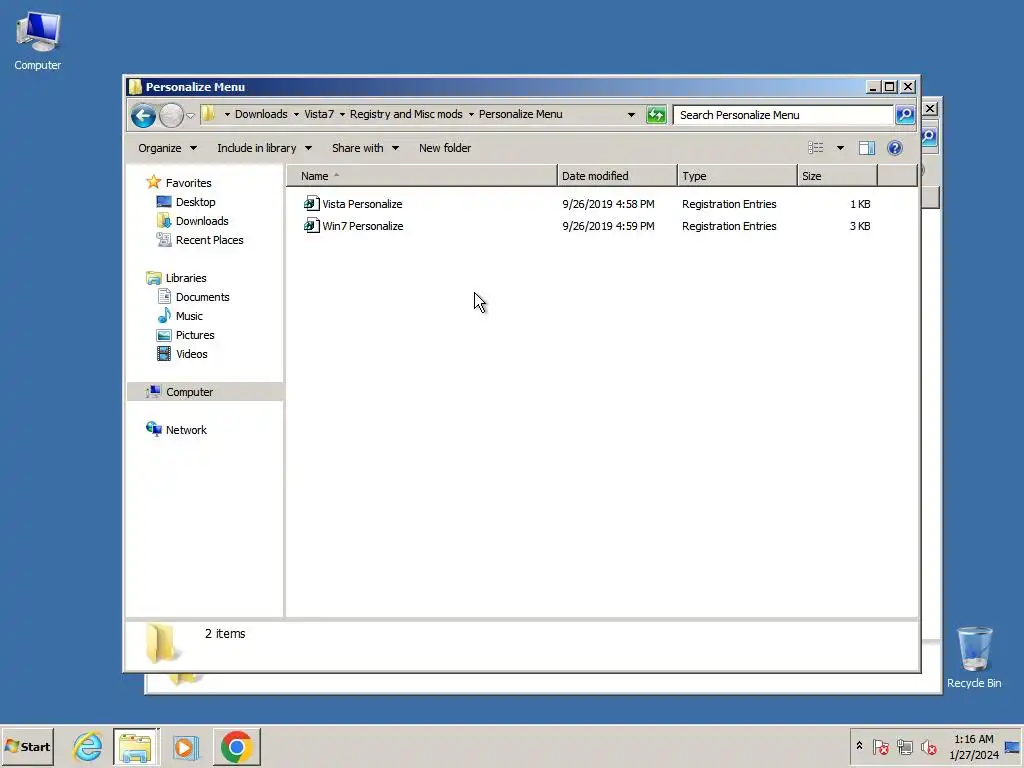Viewport: 1024px width, 768px height.
Task: Open the Videos library
Action: tap(191, 353)
